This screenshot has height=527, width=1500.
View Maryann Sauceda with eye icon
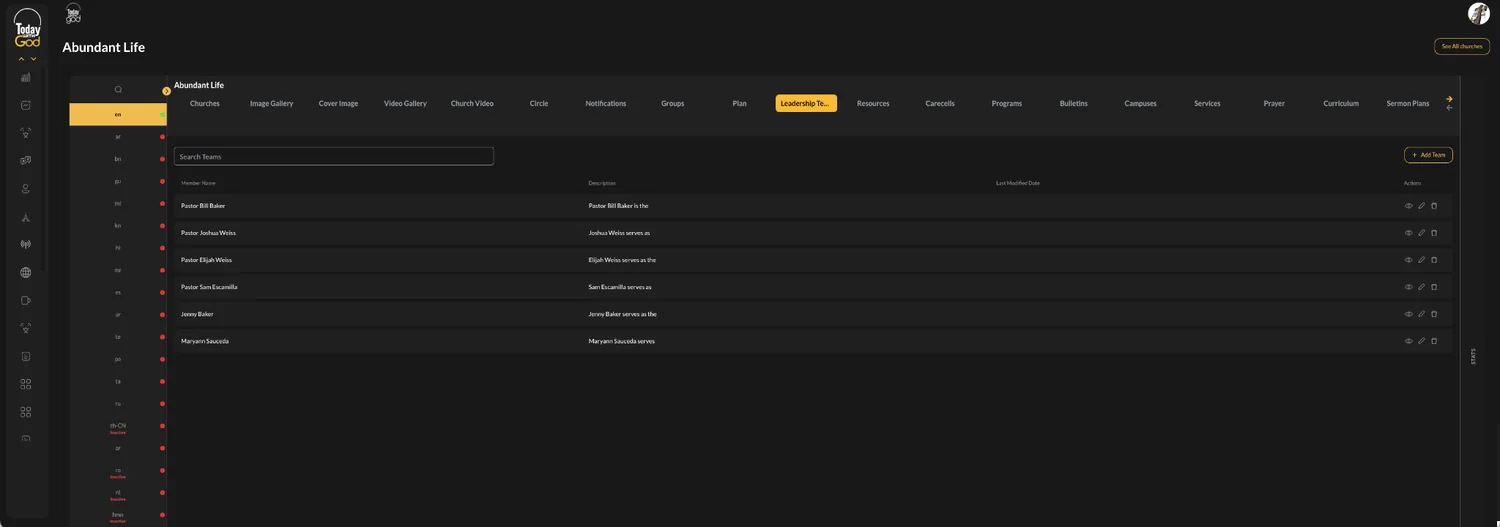coord(1409,341)
